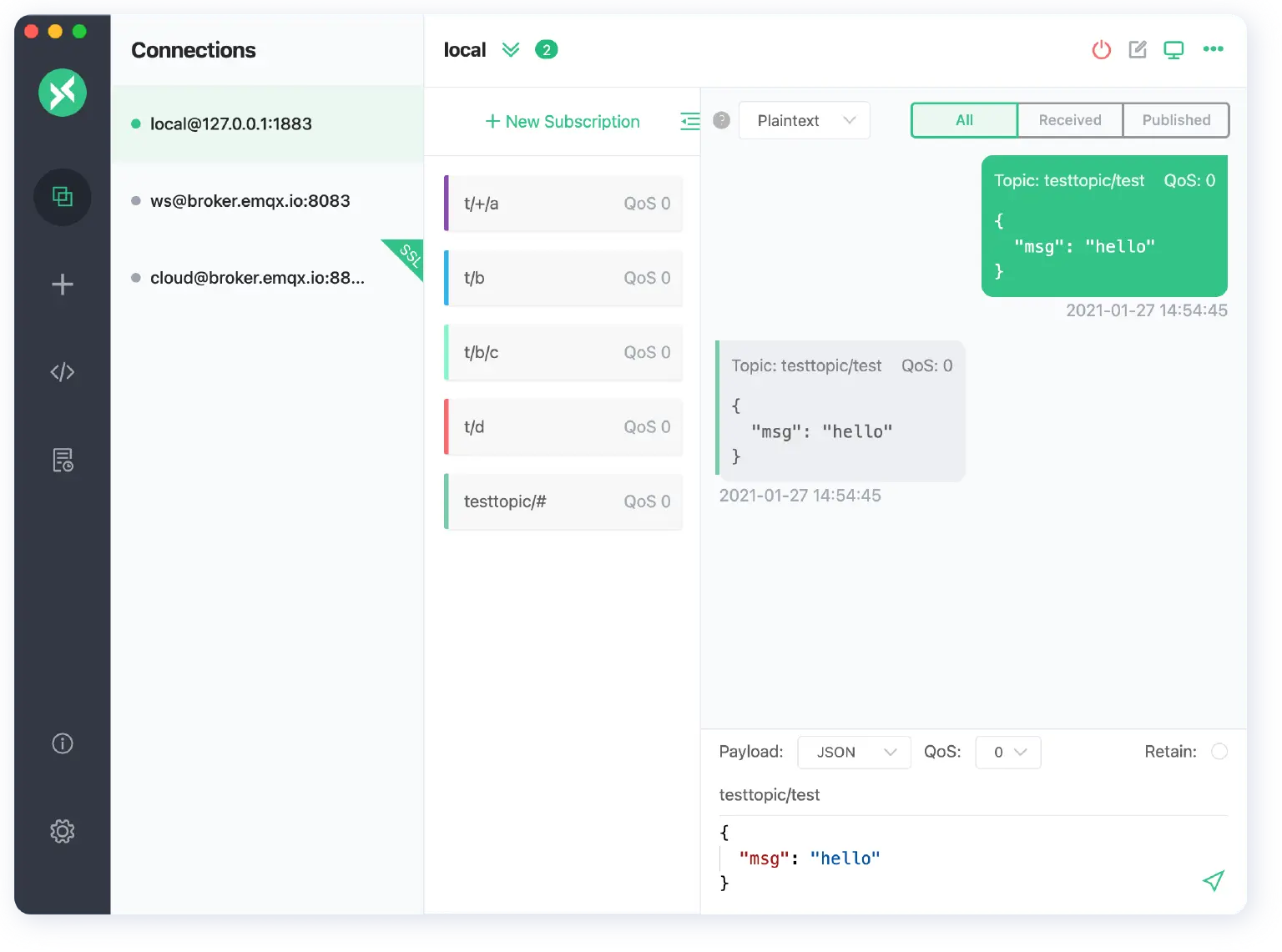Open the script code icon in sidebar
This screenshot has width=1282, height=952.
tap(63, 371)
